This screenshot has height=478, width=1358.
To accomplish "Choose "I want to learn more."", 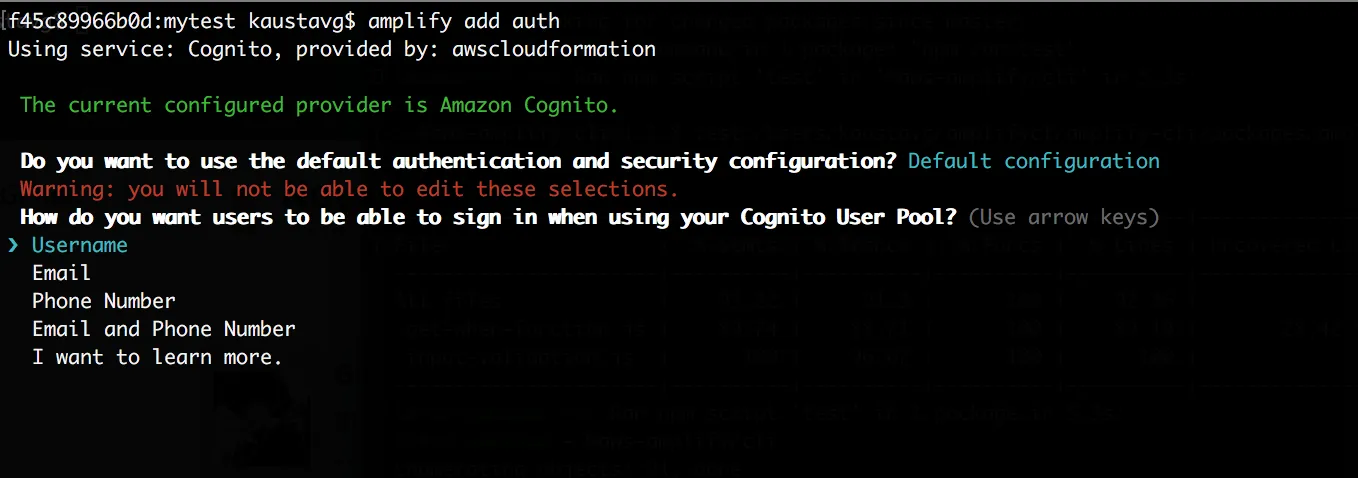I will (x=157, y=357).
